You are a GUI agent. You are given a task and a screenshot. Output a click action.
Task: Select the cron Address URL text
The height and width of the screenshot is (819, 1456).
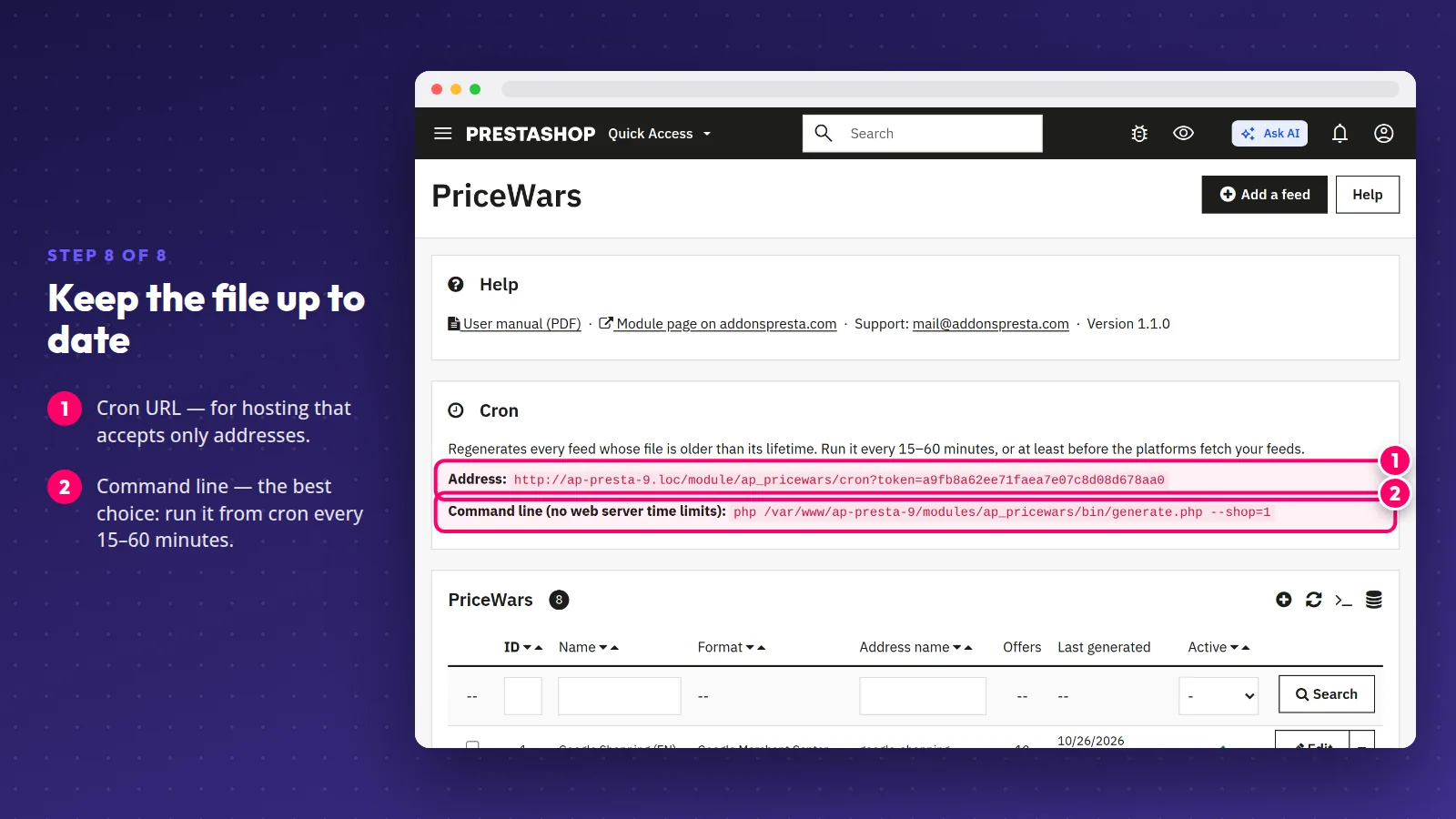click(x=839, y=480)
